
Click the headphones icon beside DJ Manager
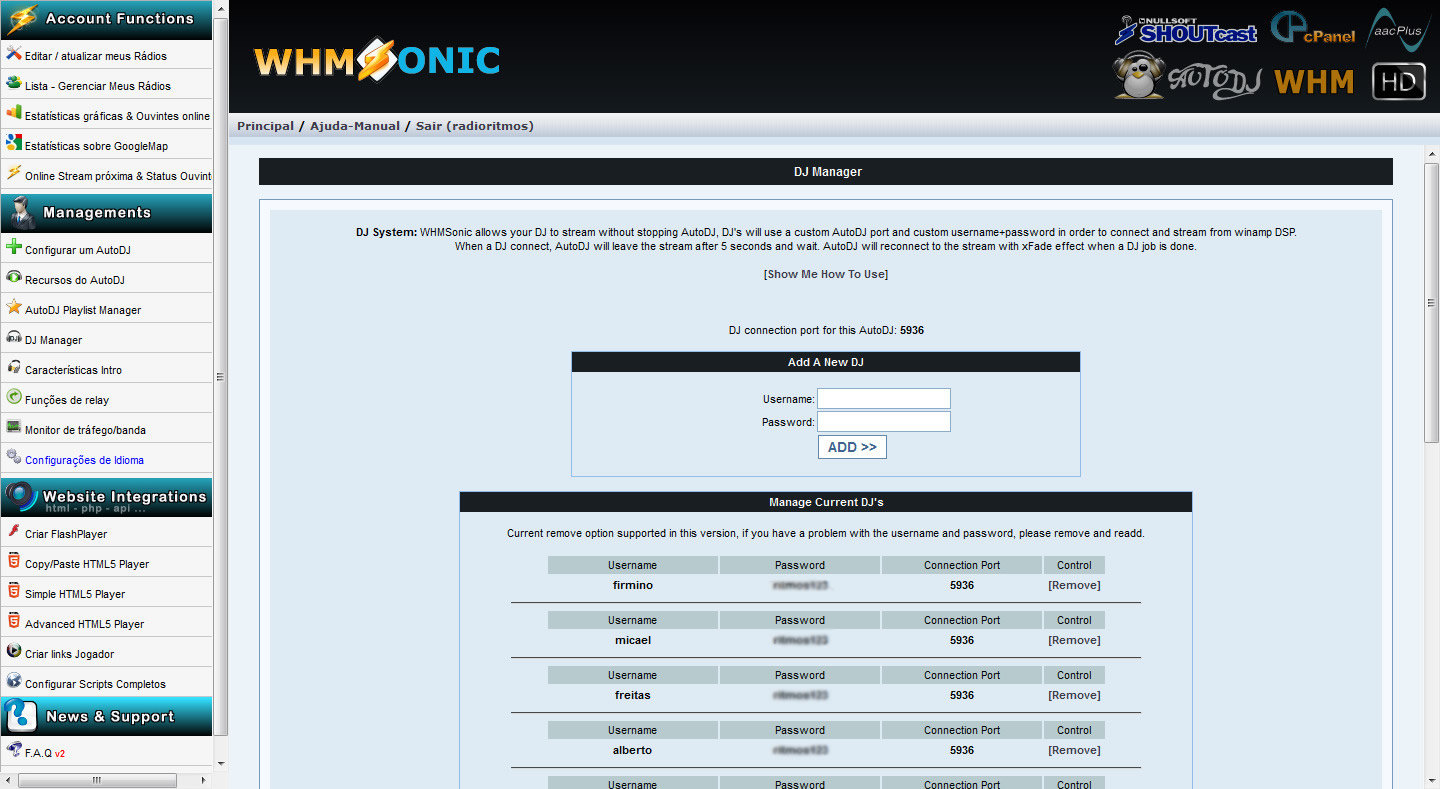click(13, 337)
